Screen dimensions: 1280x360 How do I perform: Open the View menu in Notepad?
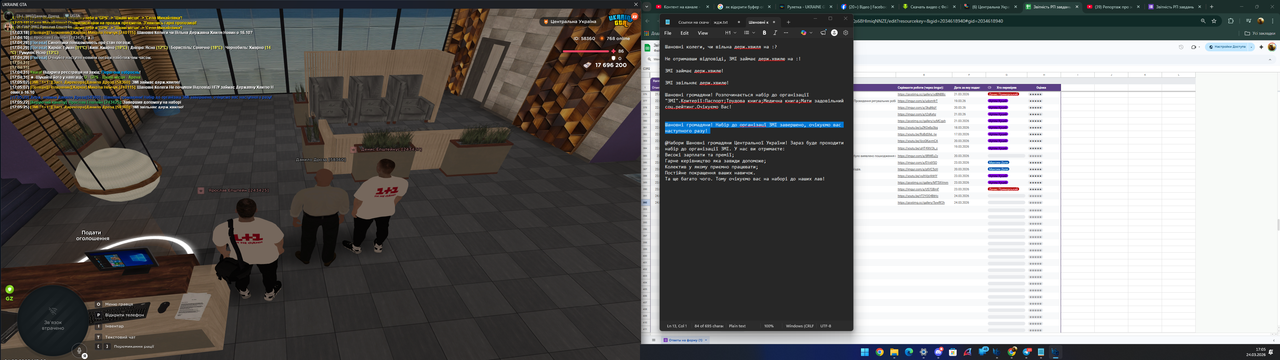(x=703, y=32)
